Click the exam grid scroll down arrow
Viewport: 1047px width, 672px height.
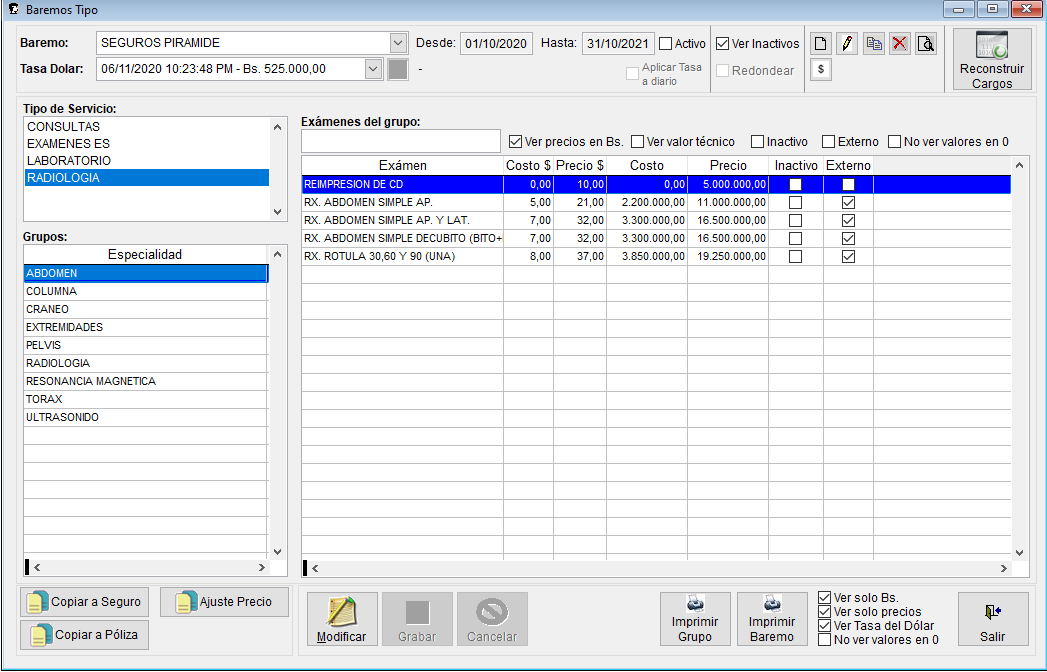(x=1020, y=552)
